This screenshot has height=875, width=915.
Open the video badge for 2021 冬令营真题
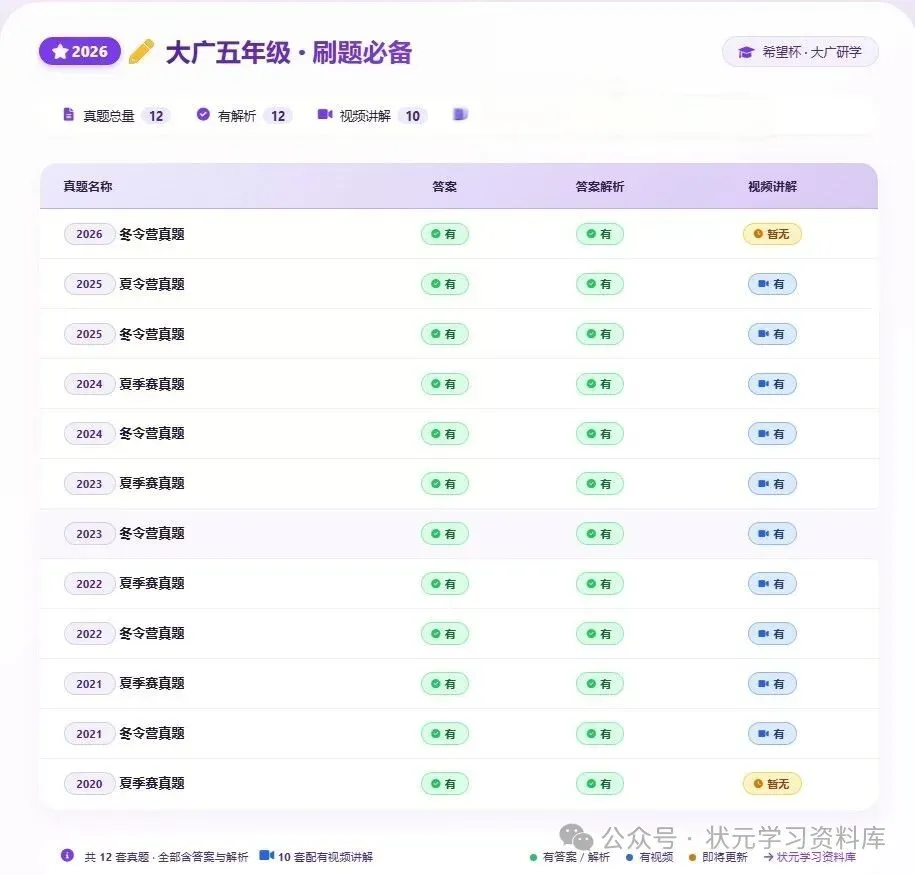pyautogui.click(x=772, y=734)
